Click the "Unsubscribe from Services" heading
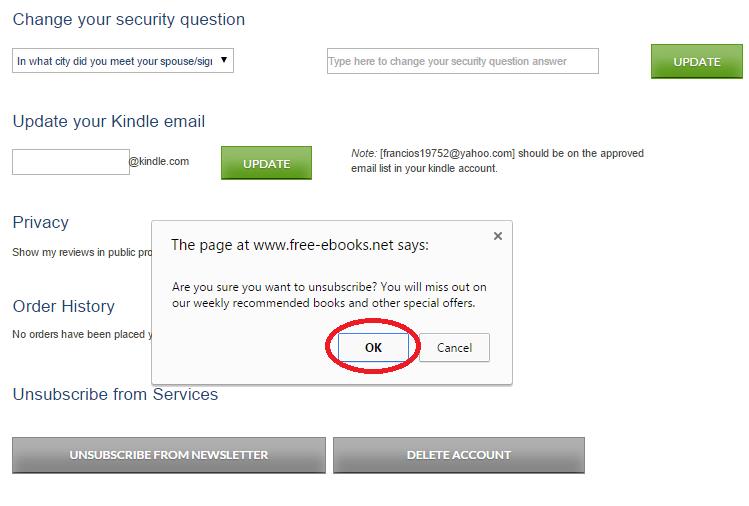The image size is (749, 506). pos(115,394)
